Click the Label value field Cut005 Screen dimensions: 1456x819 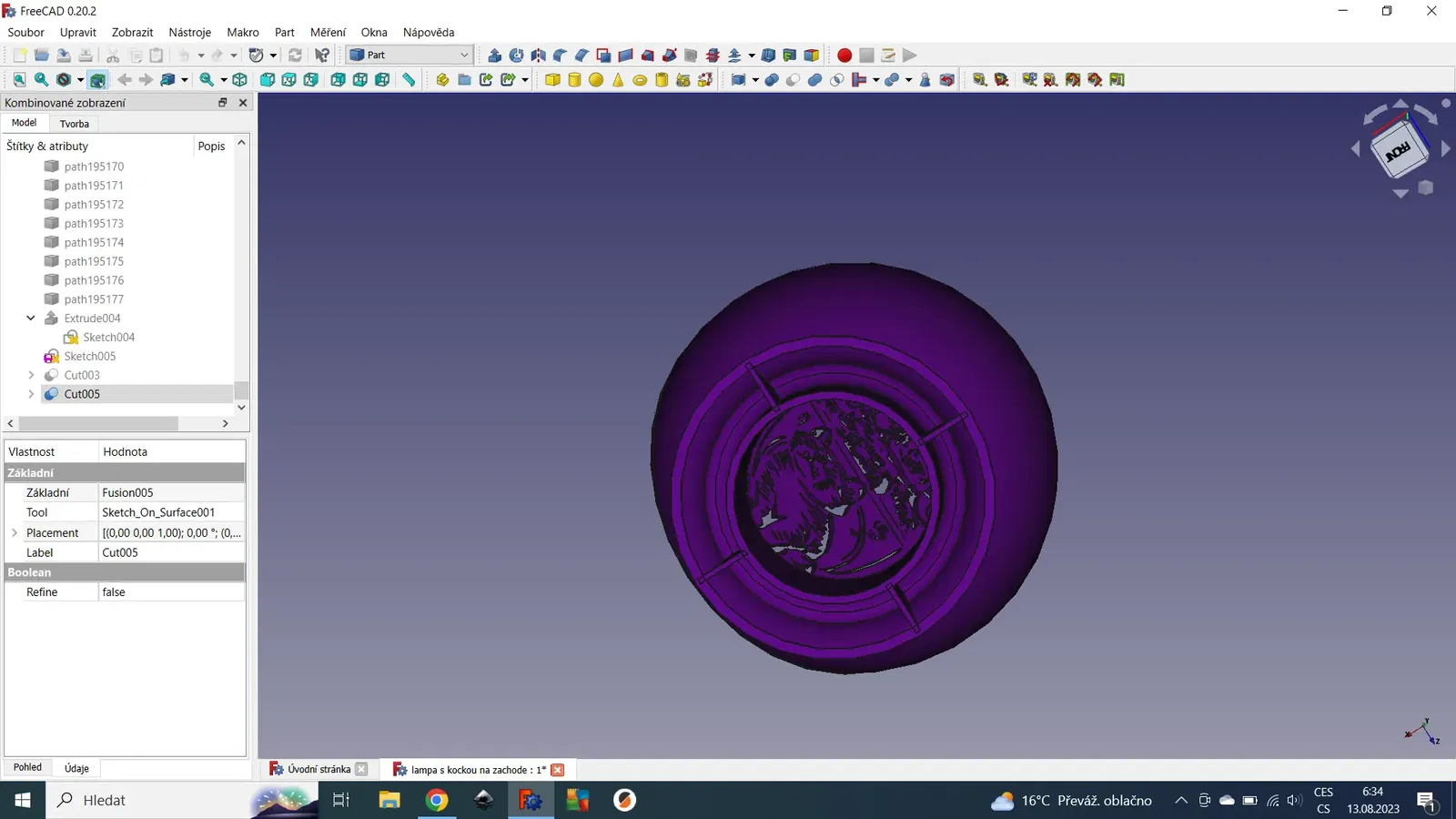click(x=171, y=553)
